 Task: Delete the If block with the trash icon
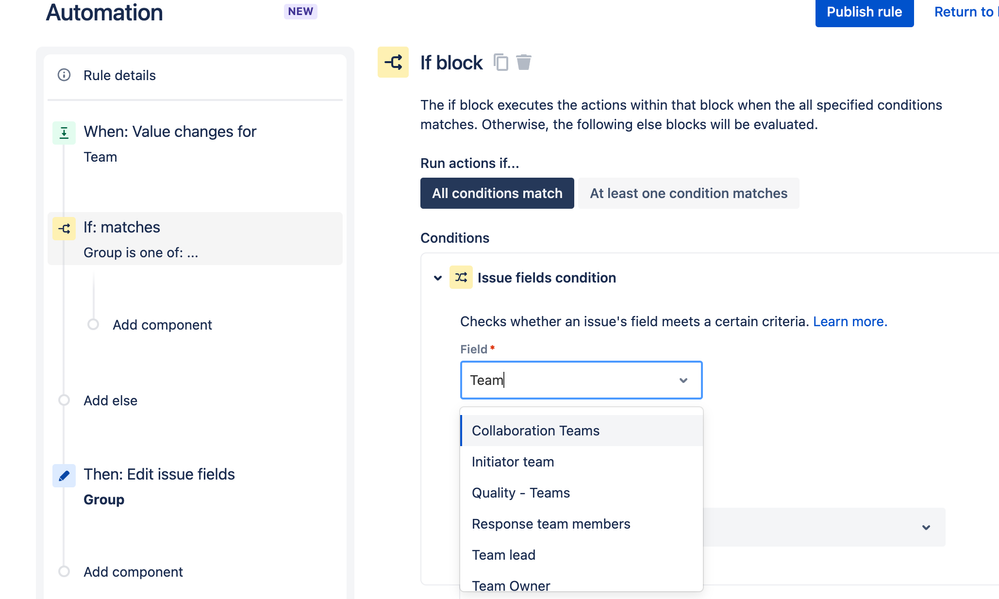524,62
